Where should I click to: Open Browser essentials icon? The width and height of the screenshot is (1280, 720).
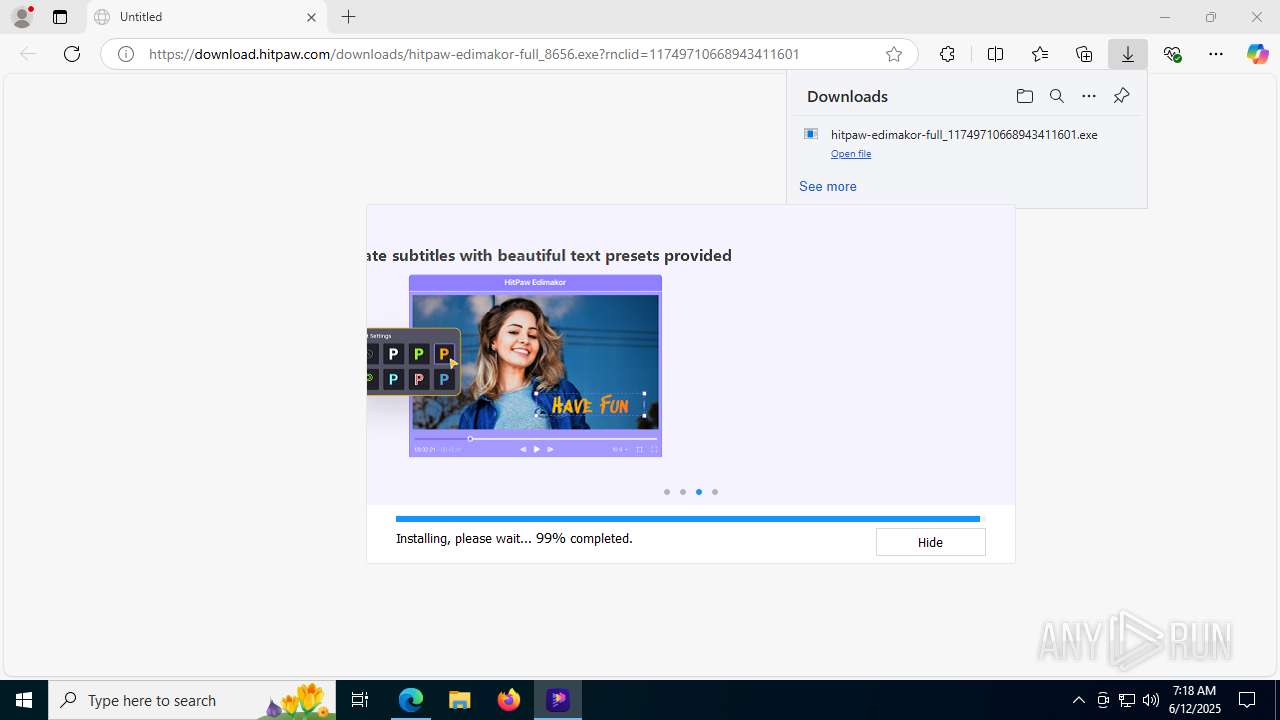point(1172,54)
